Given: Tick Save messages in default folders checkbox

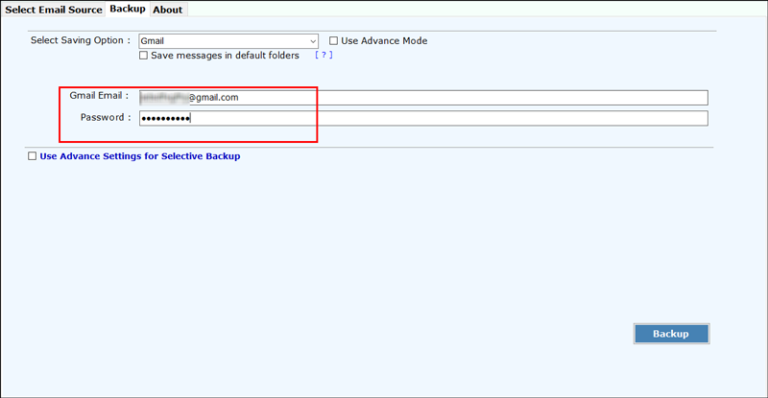Looking at the screenshot, I should (144, 55).
